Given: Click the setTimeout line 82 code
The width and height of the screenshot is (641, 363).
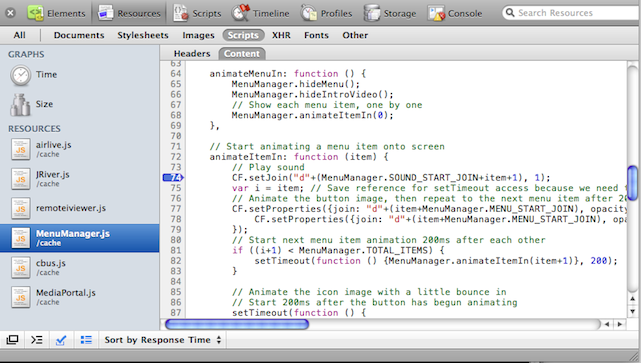Looking at the screenshot, I should [436, 261].
